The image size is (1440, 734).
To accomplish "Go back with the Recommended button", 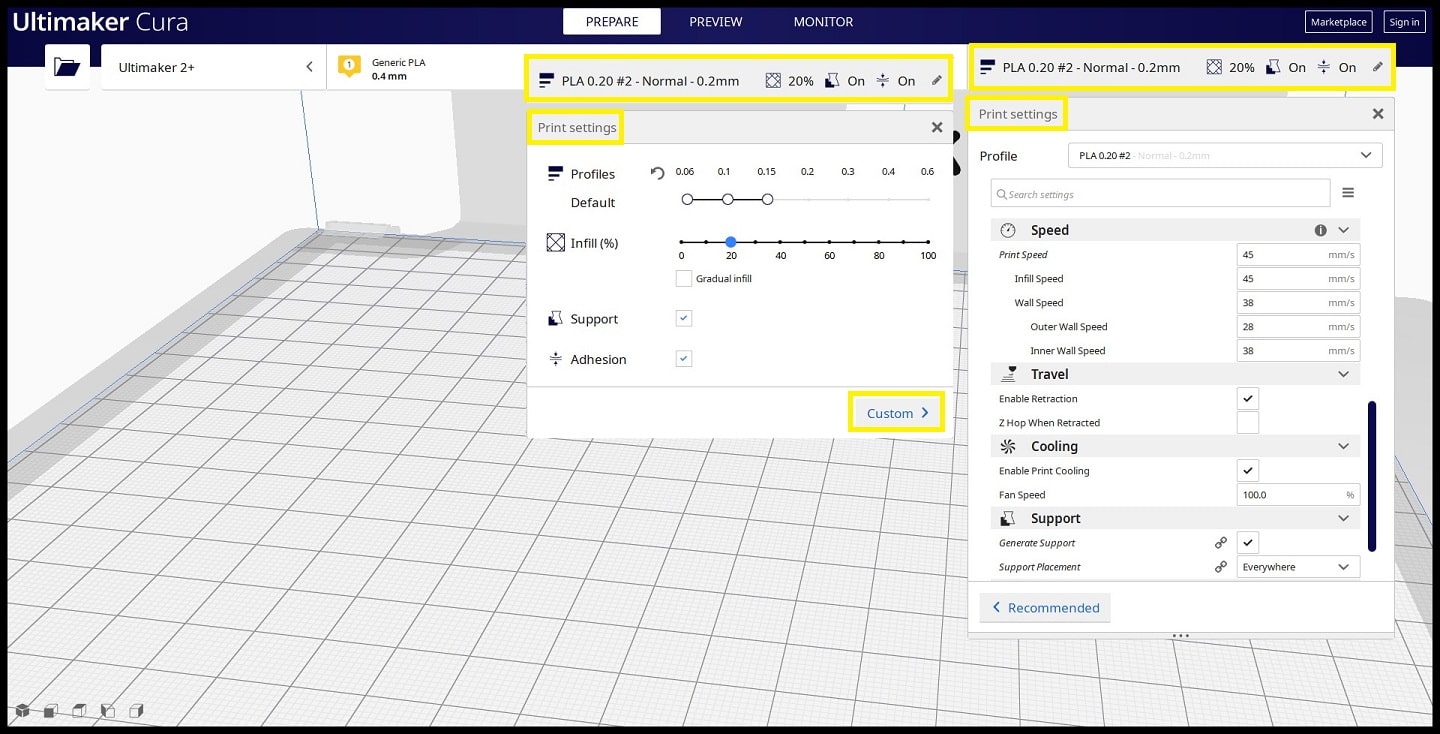I will point(1045,608).
